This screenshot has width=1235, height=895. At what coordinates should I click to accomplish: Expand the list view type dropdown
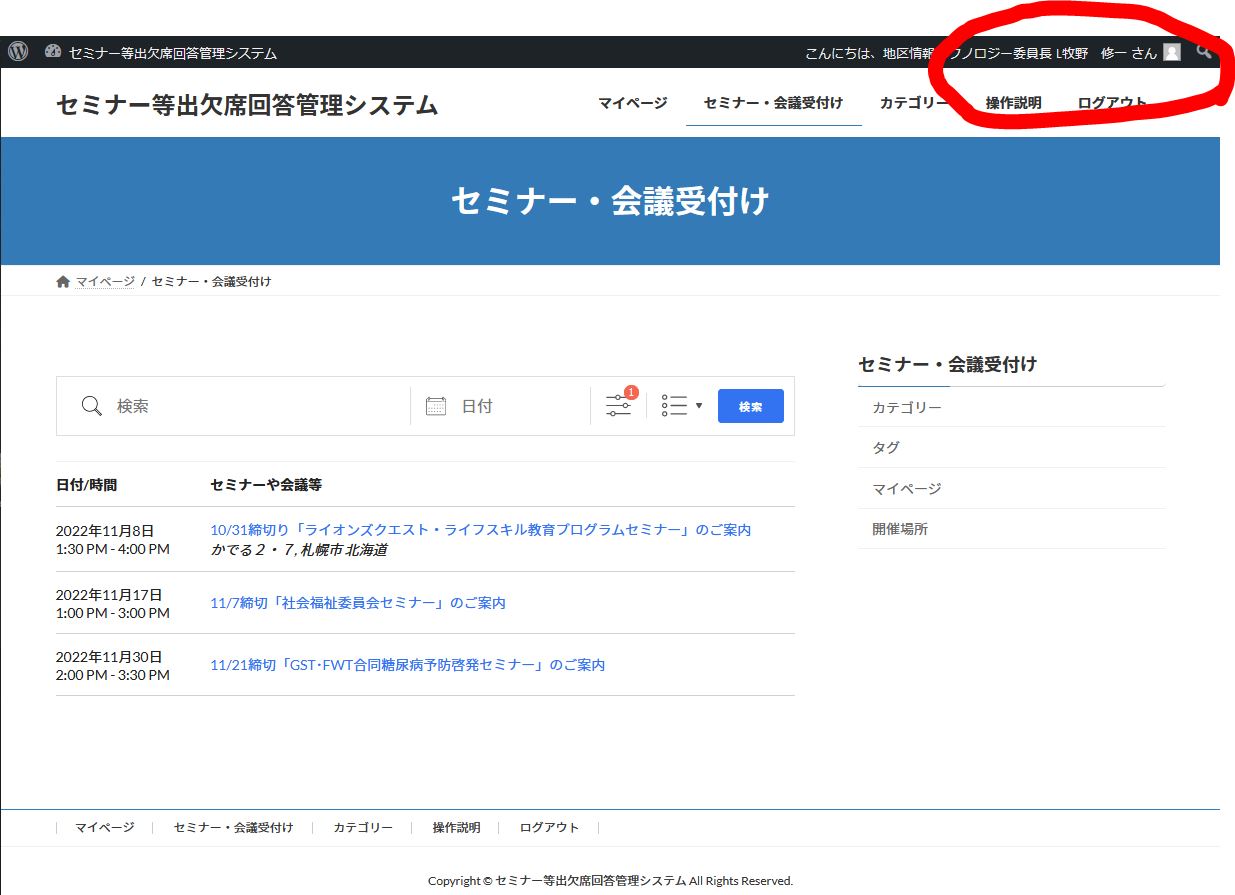point(682,406)
